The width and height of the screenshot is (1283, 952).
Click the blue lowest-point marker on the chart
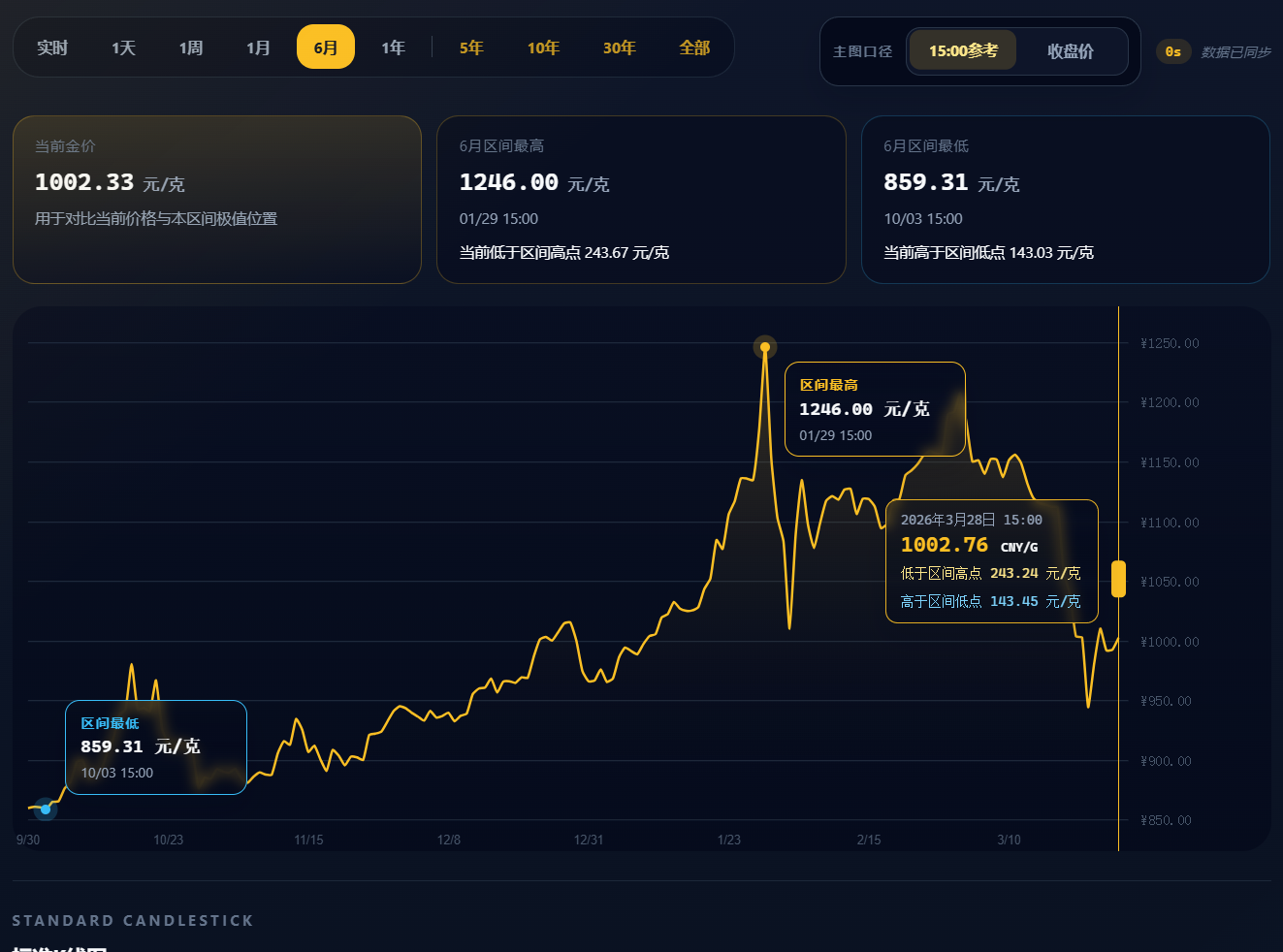point(45,809)
